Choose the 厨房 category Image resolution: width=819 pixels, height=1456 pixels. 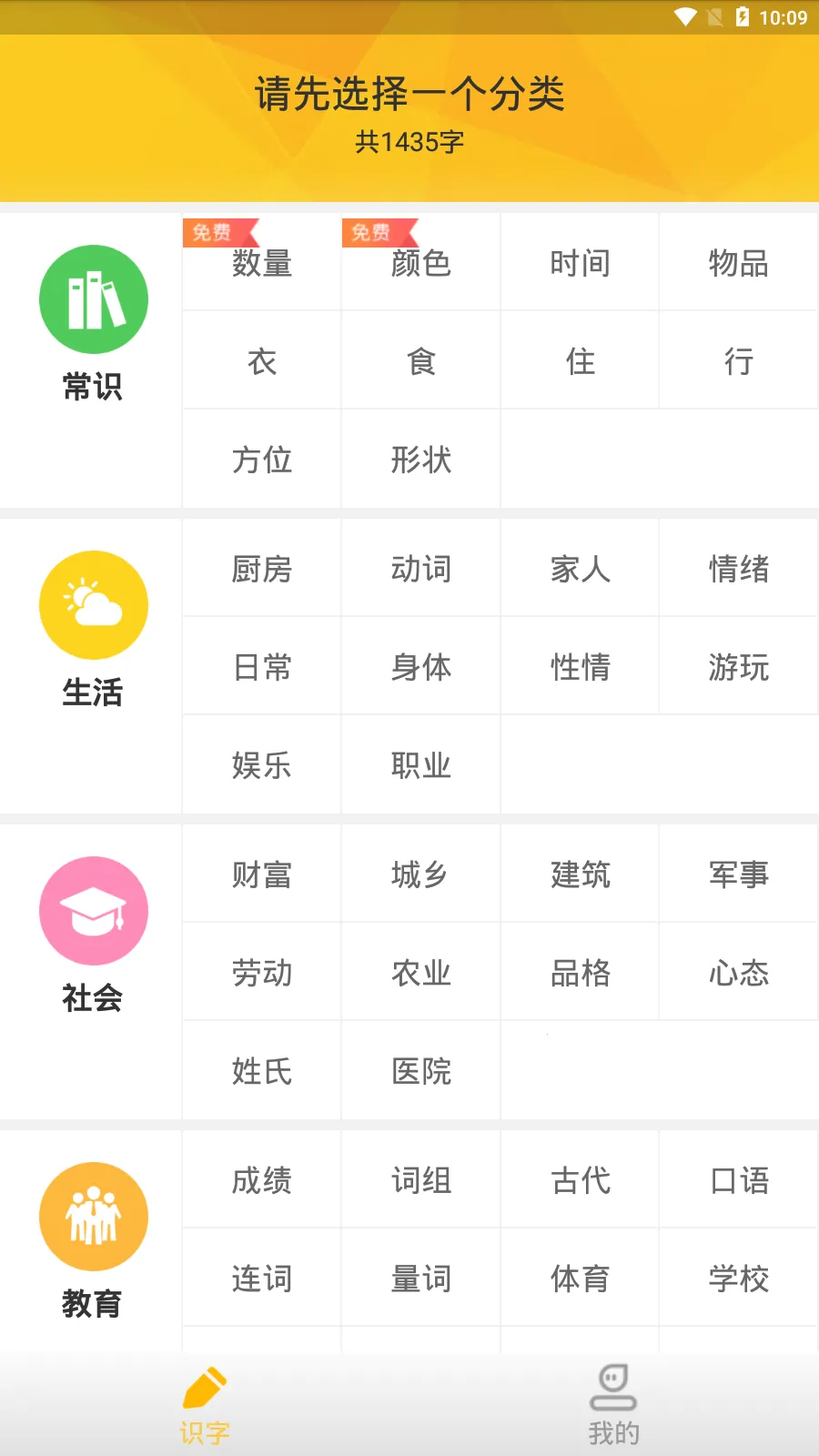pos(262,569)
